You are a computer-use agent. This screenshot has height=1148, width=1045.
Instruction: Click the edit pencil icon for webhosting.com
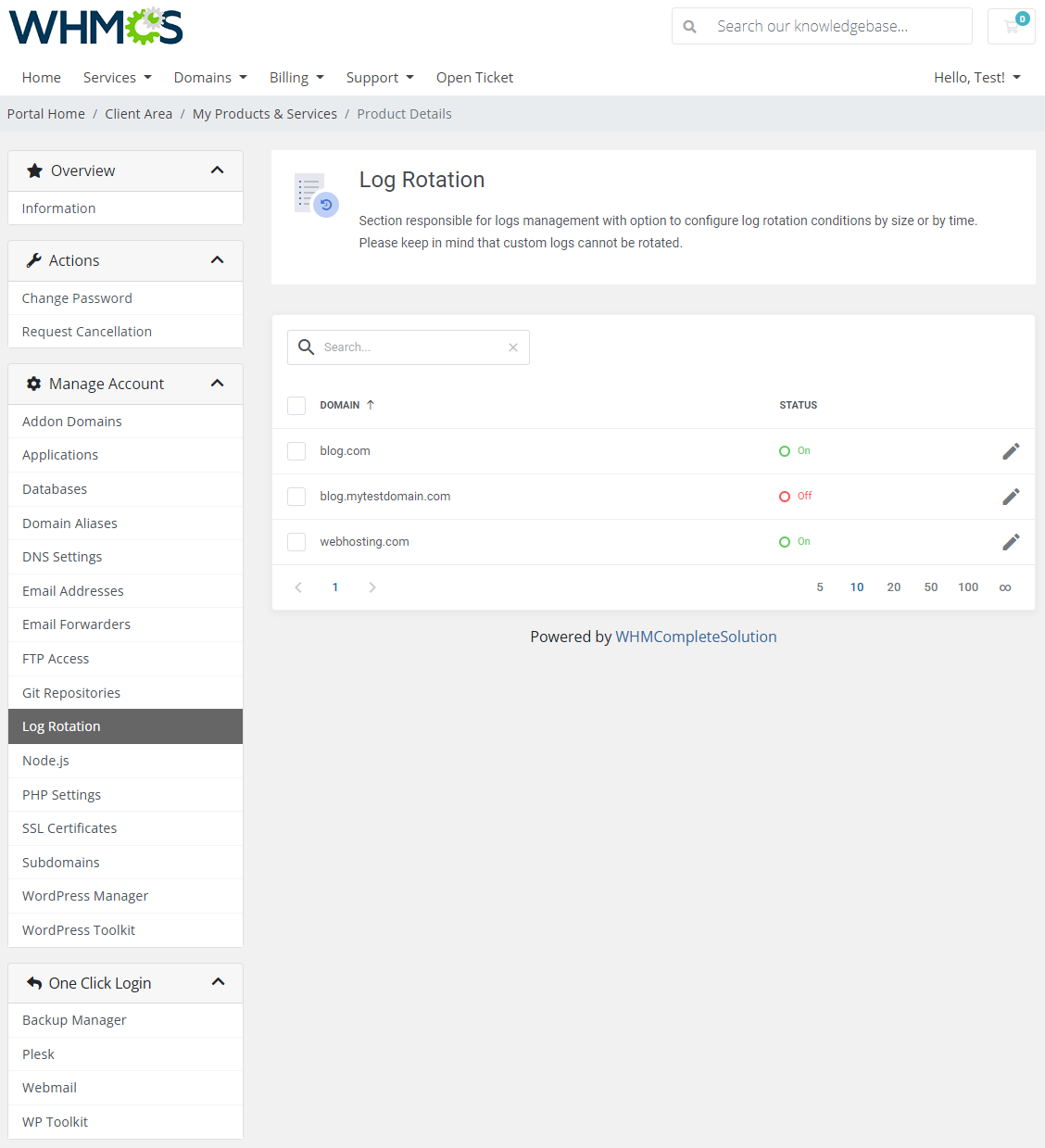[1011, 541]
